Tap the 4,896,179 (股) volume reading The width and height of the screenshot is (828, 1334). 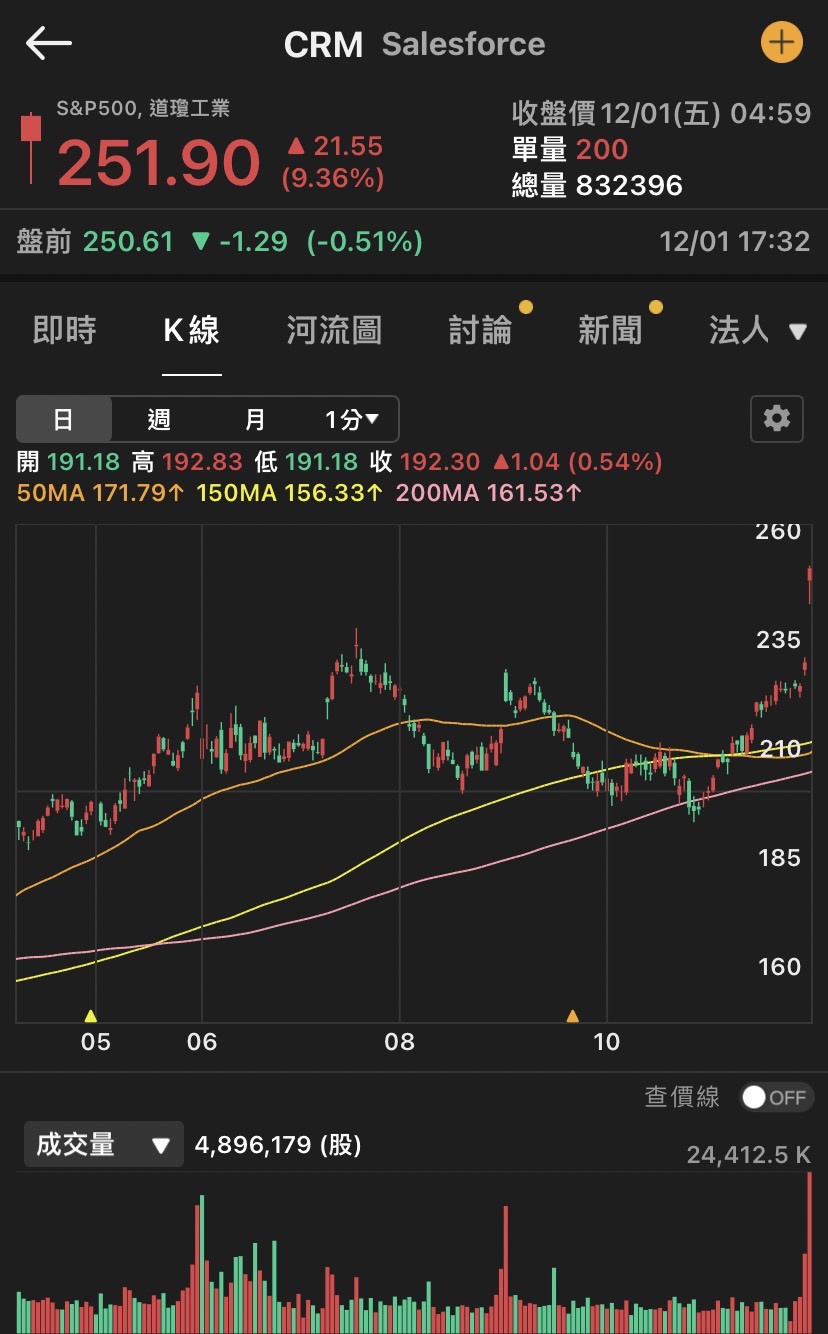click(278, 1144)
